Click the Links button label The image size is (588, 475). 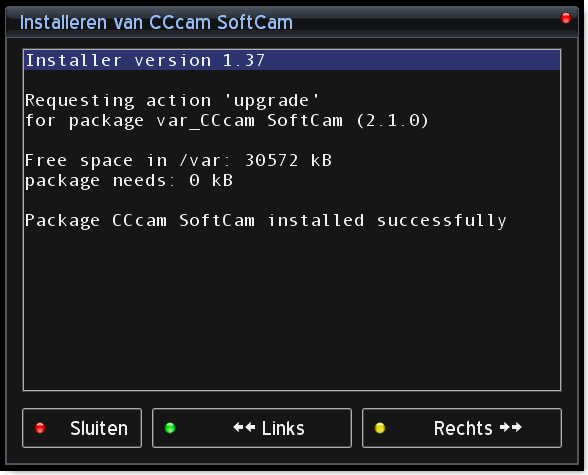(x=283, y=428)
